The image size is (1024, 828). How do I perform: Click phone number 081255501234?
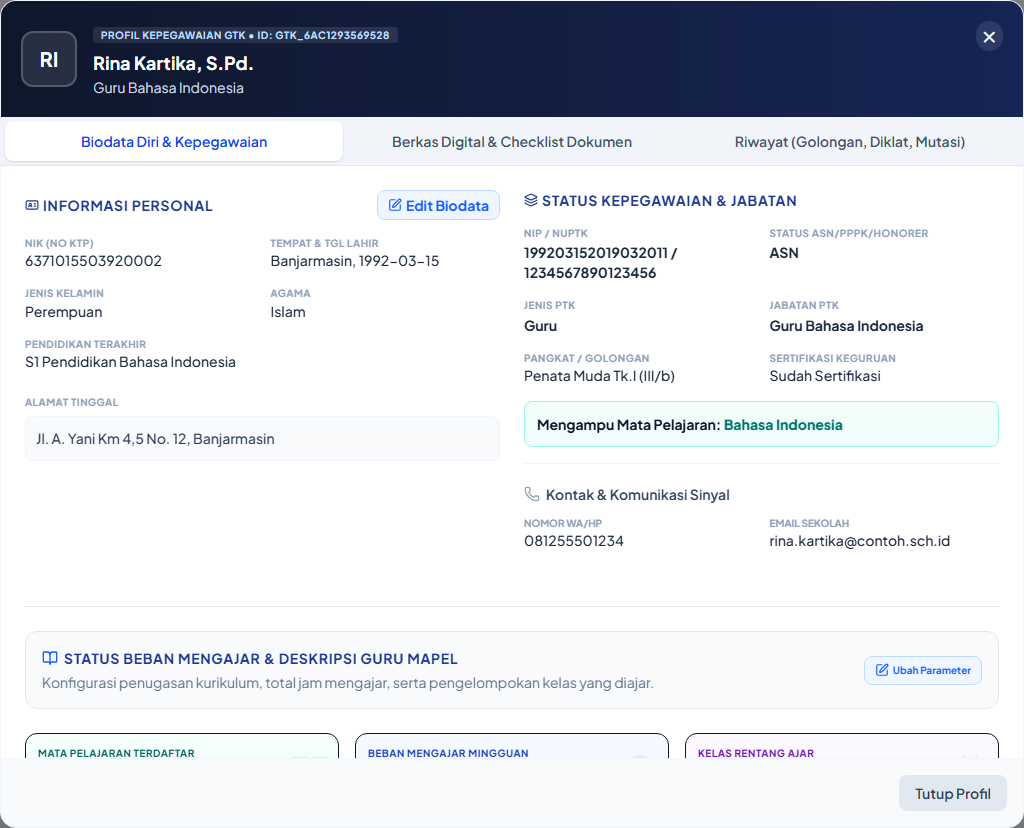(573, 541)
